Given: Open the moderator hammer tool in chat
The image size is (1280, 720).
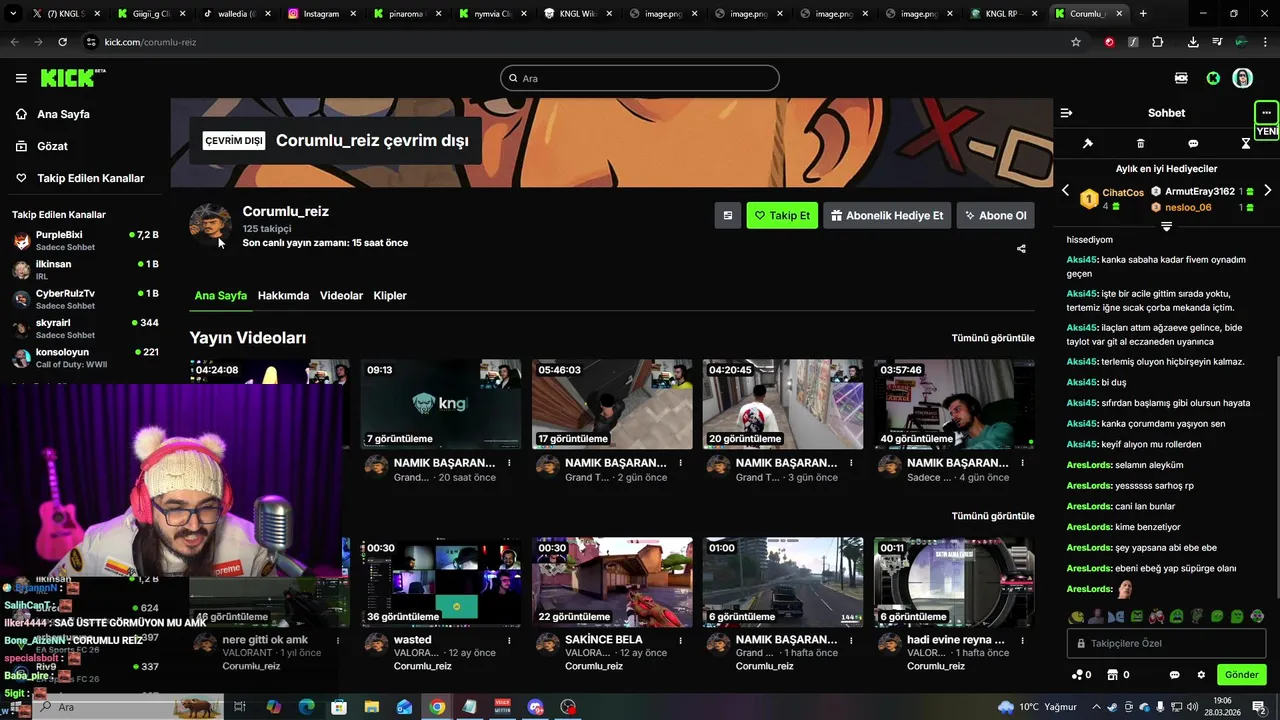Looking at the screenshot, I should click(x=1088, y=144).
